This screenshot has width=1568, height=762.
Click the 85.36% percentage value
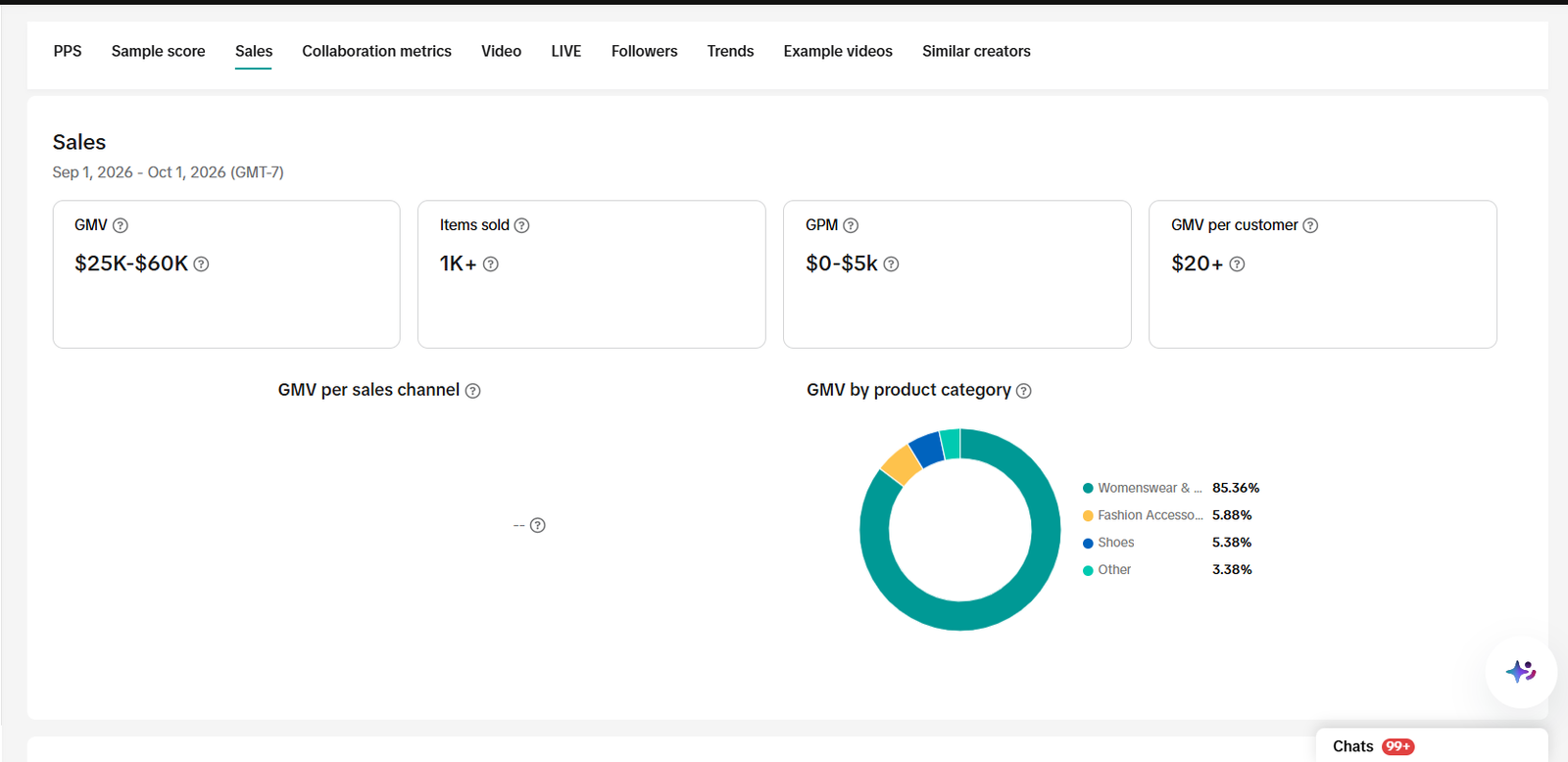coord(1236,488)
